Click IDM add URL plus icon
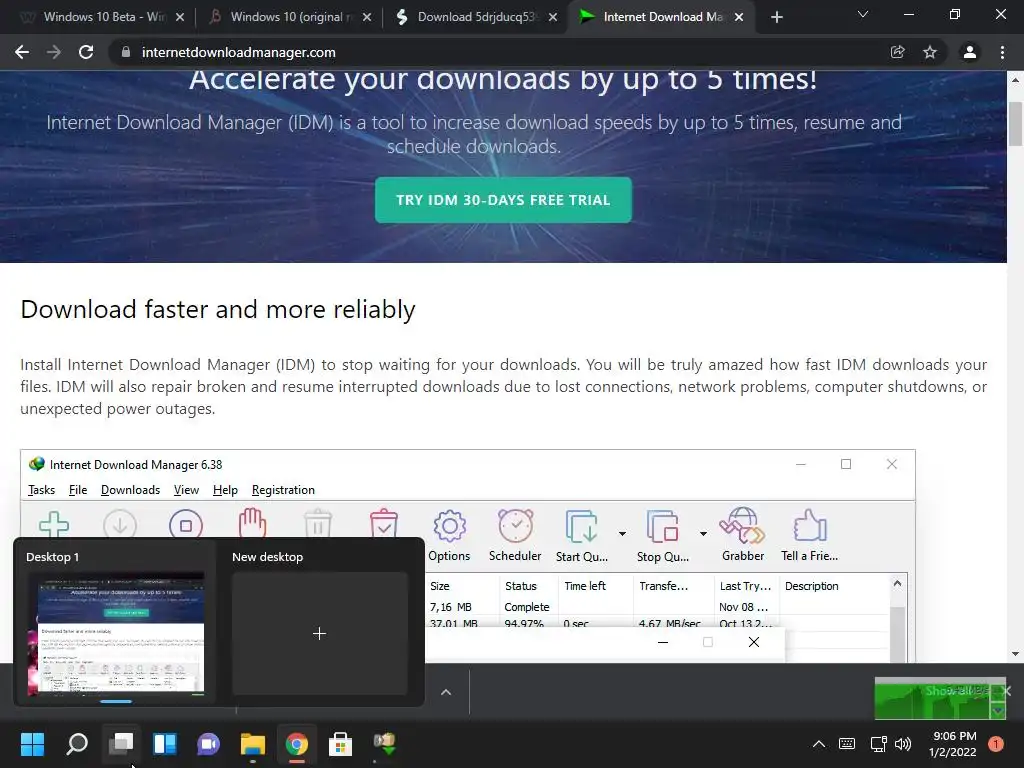This screenshot has height=768, width=1024. pyautogui.click(x=54, y=524)
